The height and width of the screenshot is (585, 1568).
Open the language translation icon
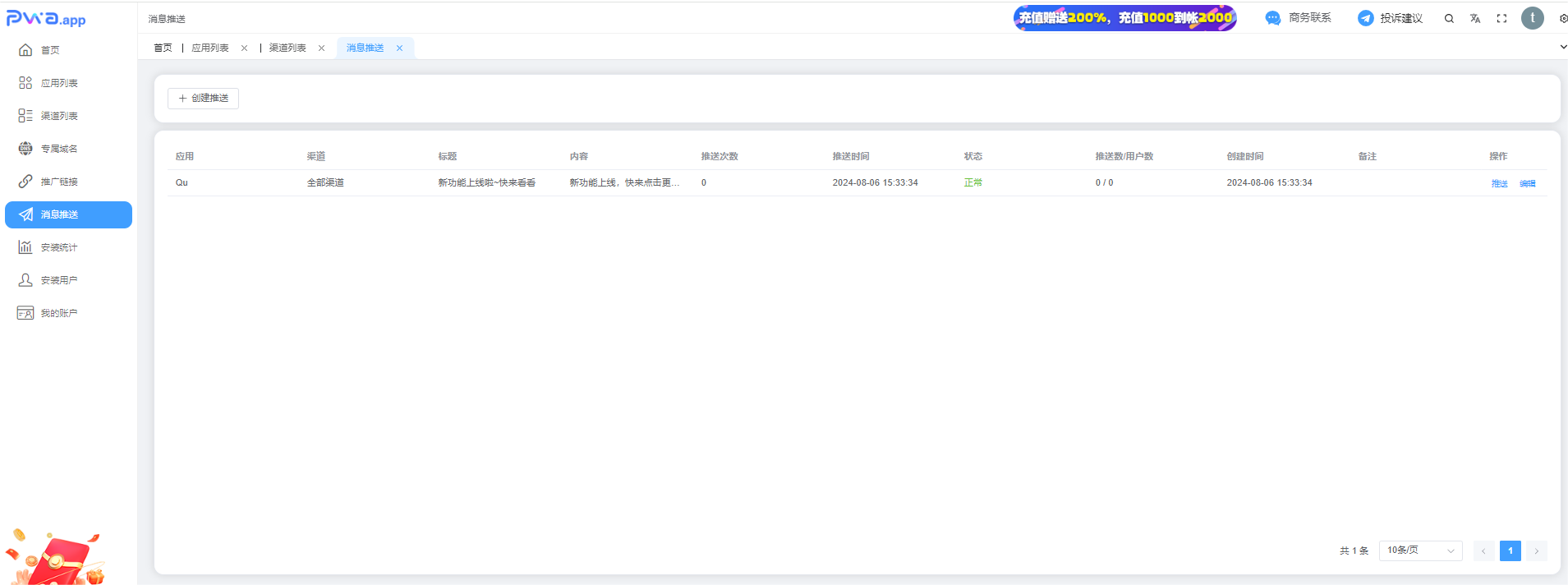click(1475, 18)
